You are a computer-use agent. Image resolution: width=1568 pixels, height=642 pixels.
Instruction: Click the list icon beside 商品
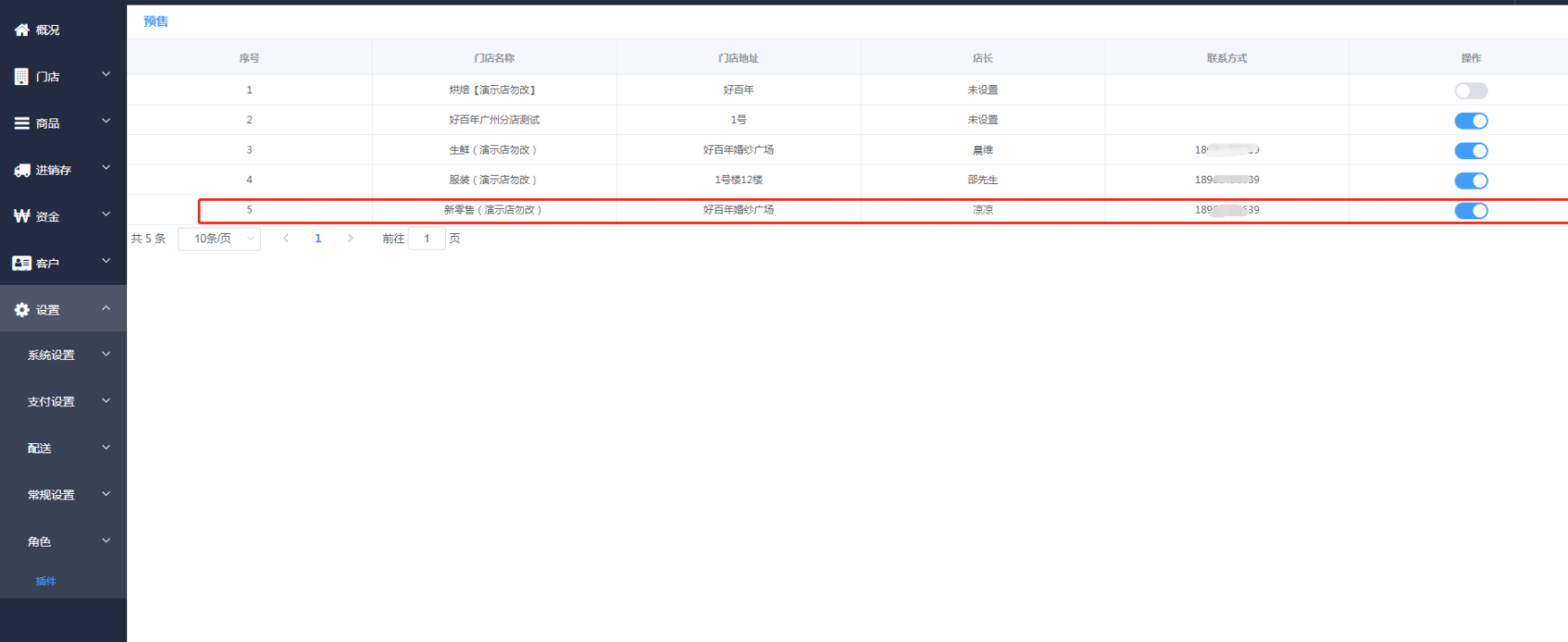tap(21, 123)
